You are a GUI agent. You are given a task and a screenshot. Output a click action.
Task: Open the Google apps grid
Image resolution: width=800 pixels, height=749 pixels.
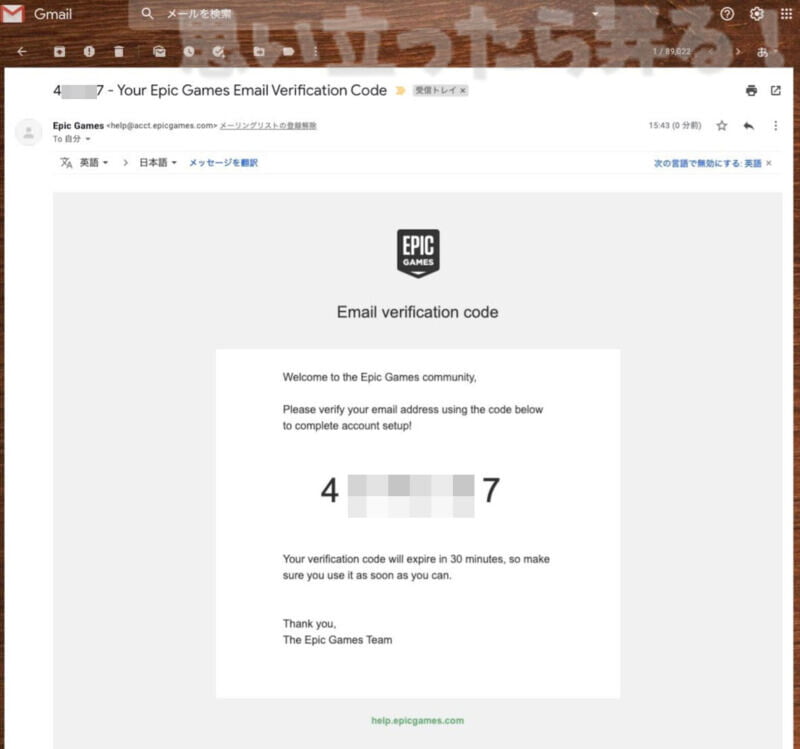pos(786,14)
